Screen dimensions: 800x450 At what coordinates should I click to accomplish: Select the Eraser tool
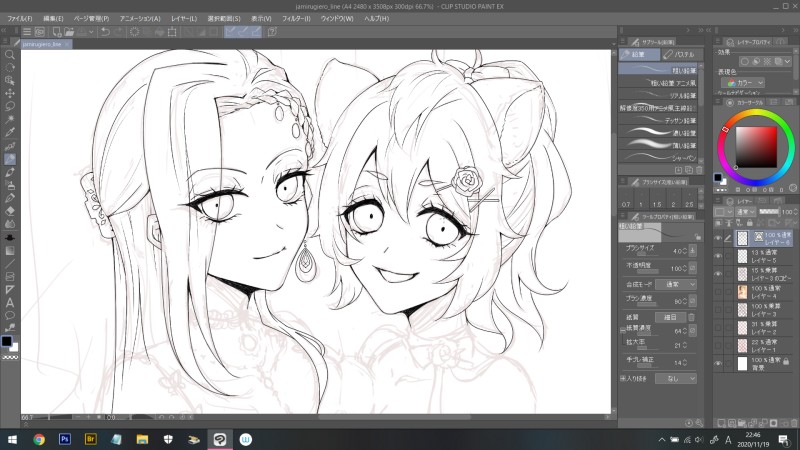(10, 211)
